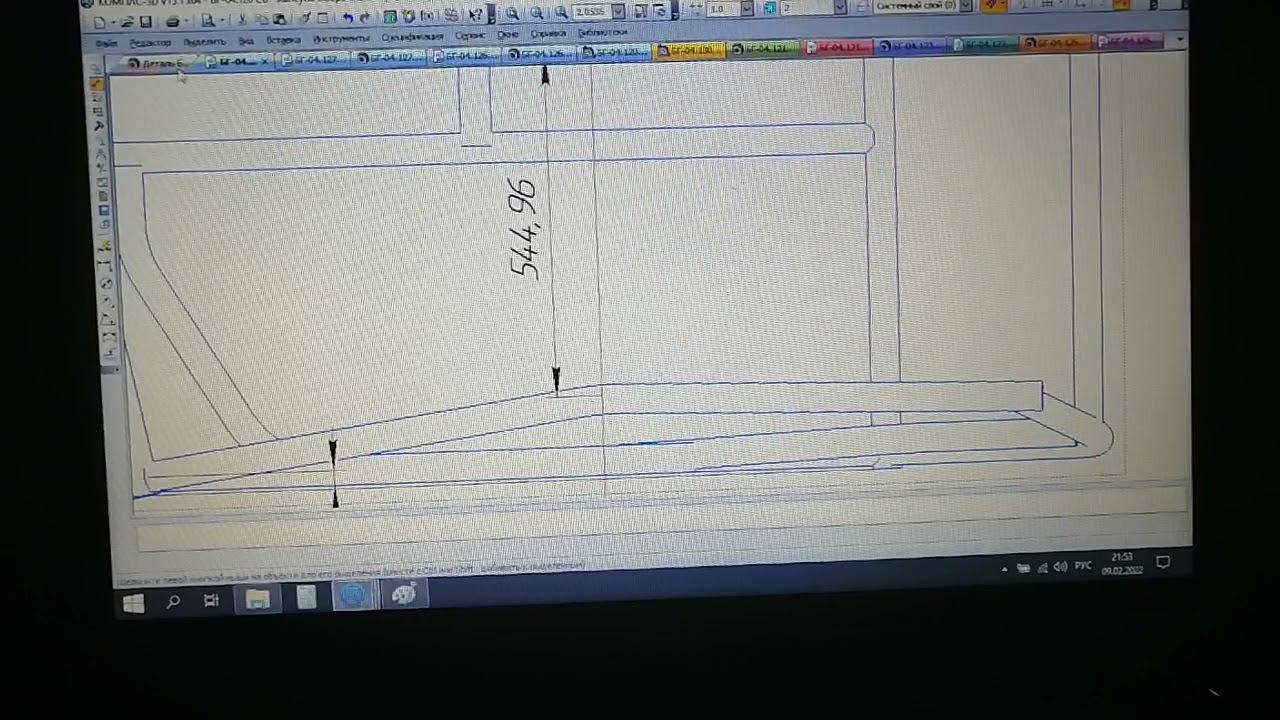
Task: Switch to the yellow БГ-04 document tab
Action: point(689,50)
